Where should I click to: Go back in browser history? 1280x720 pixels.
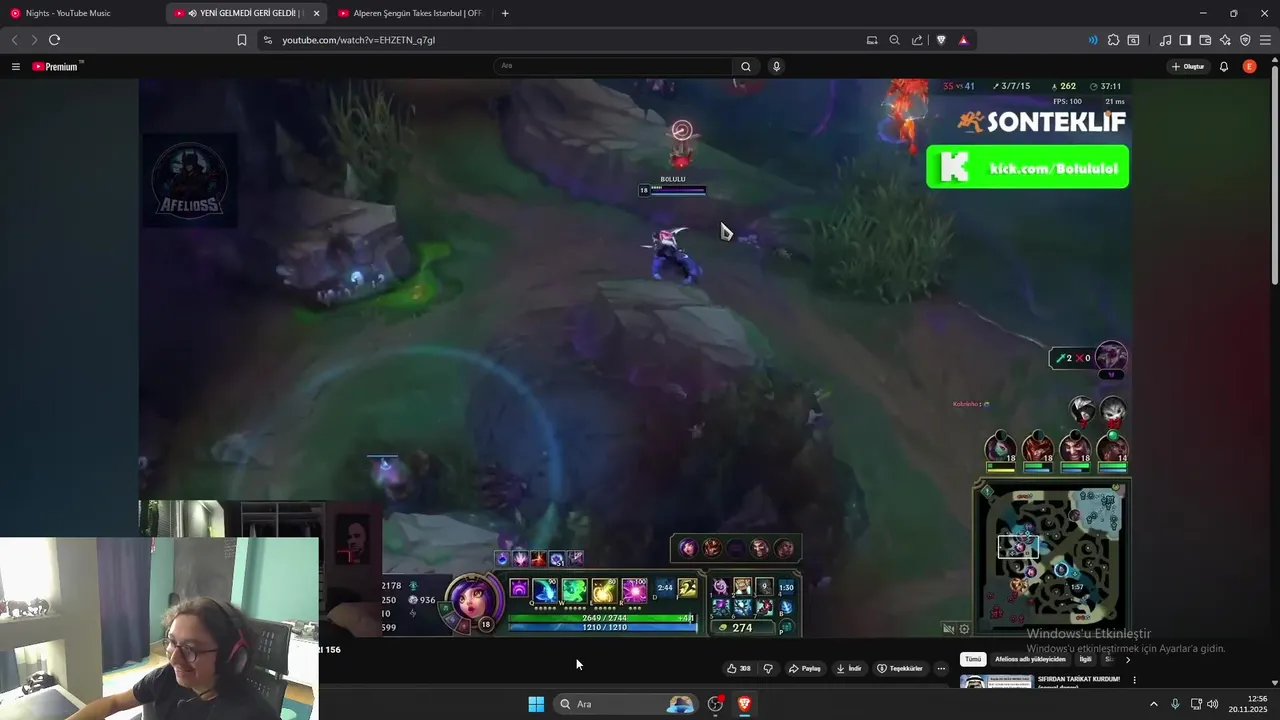pyautogui.click(x=15, y=40)
